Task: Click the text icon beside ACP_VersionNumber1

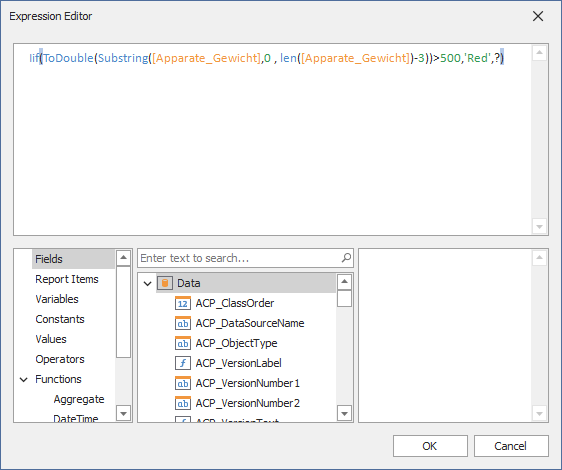Action: click(182, 383)
